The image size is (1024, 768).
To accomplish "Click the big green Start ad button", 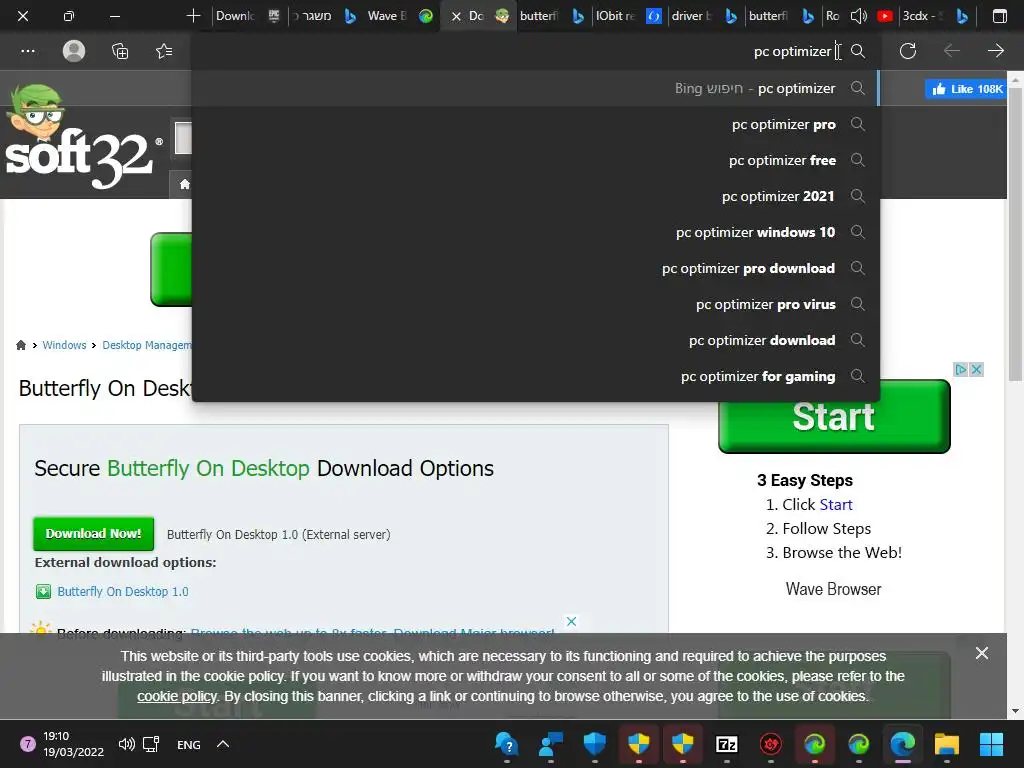I will point(834,416).
